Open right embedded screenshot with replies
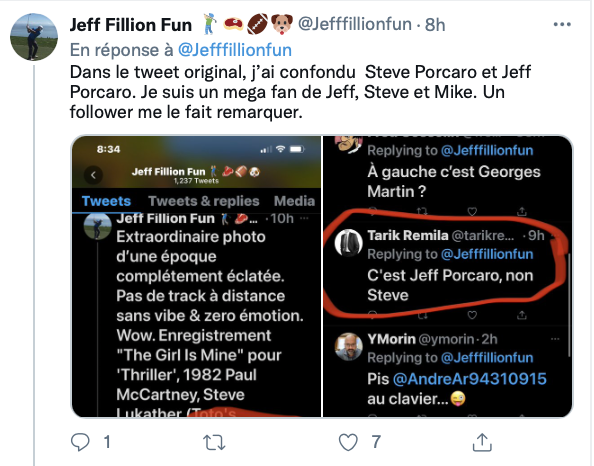Image resolution: width=594 pixels, height=466 pixels. [447, 277]
